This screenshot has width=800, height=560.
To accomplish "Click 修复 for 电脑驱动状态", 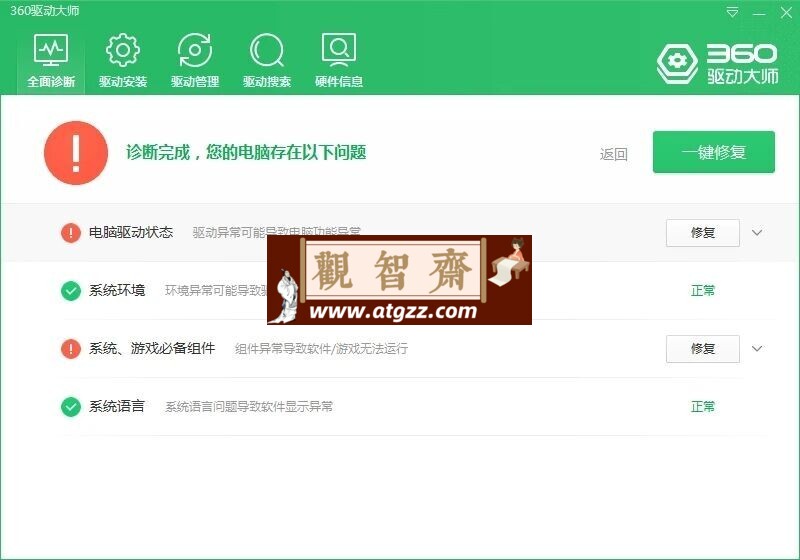I will pos(703,233).
